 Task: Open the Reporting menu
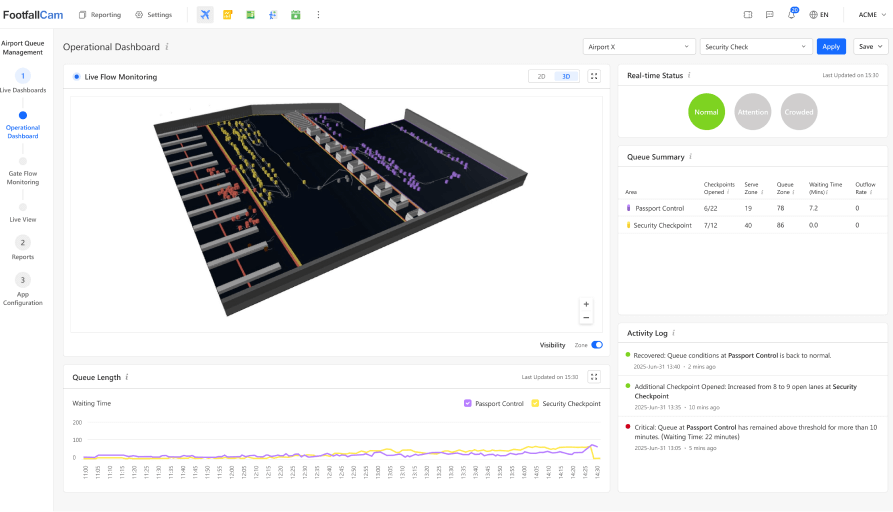pos(100,15)
